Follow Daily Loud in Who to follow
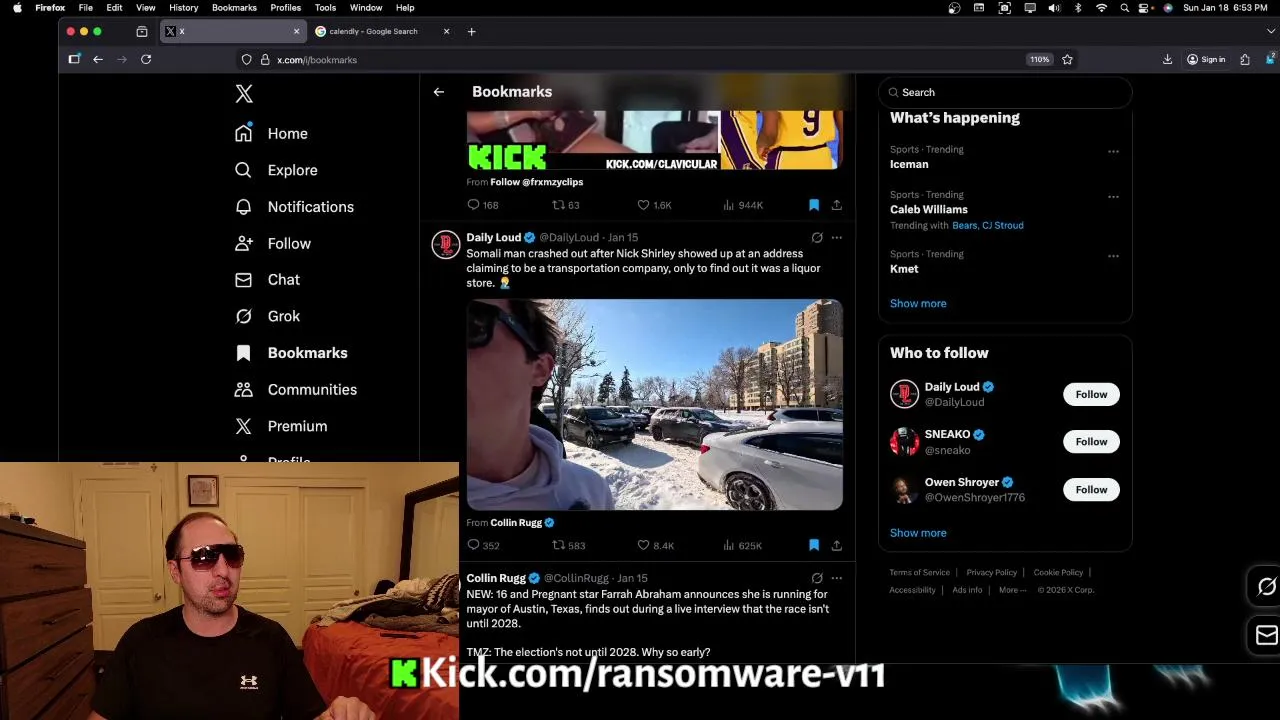The height and width of the screenshot is (720, 1280). 1091,394
